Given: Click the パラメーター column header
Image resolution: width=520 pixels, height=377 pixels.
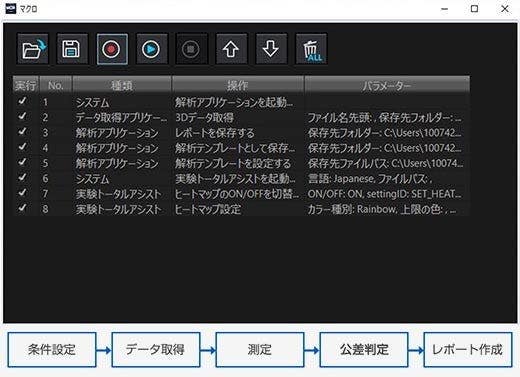Looking at the screenshot, I should tap(387, 85).
